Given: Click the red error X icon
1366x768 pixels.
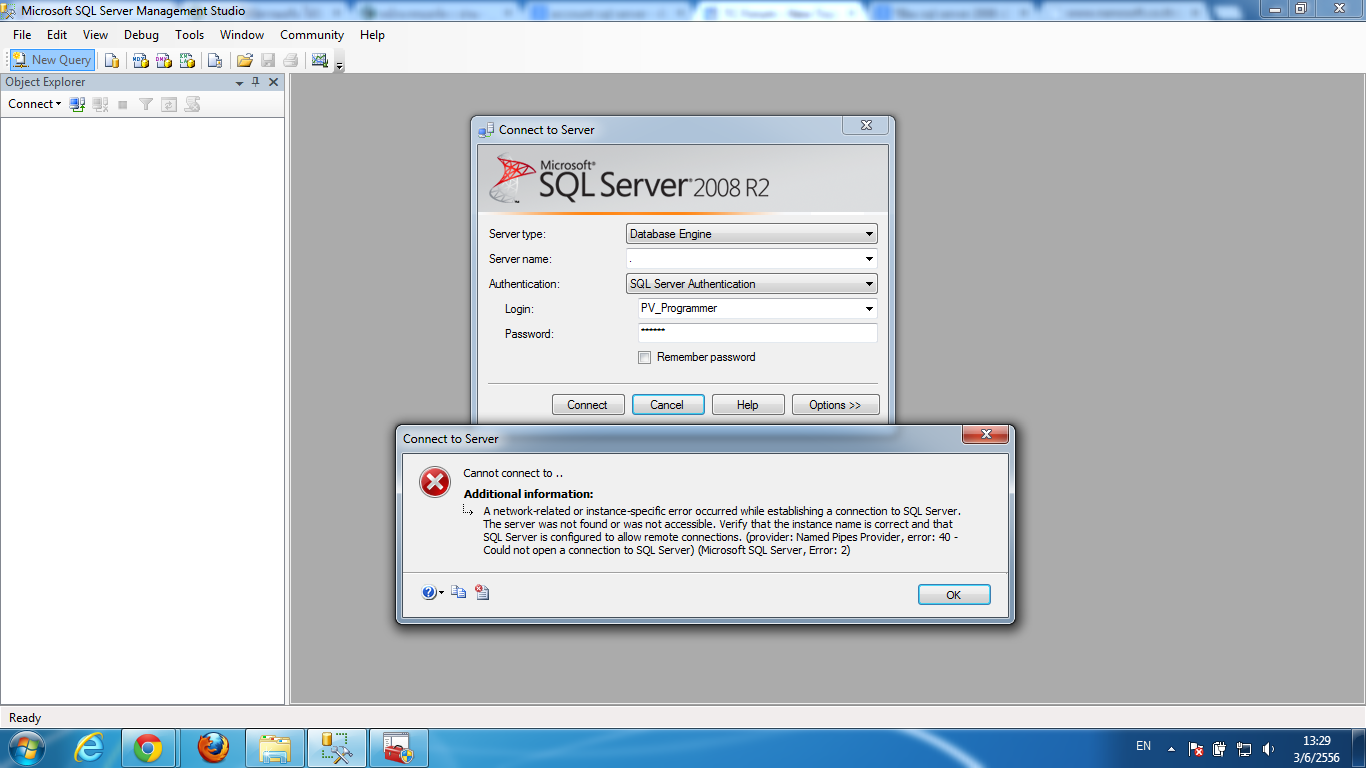Looking at the screenshot, I should (435, 482).
